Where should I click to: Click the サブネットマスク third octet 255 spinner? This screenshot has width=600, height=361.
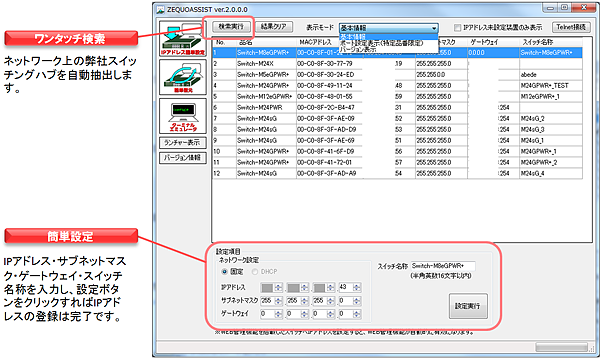pyautogui.click(x=330, y=301)
